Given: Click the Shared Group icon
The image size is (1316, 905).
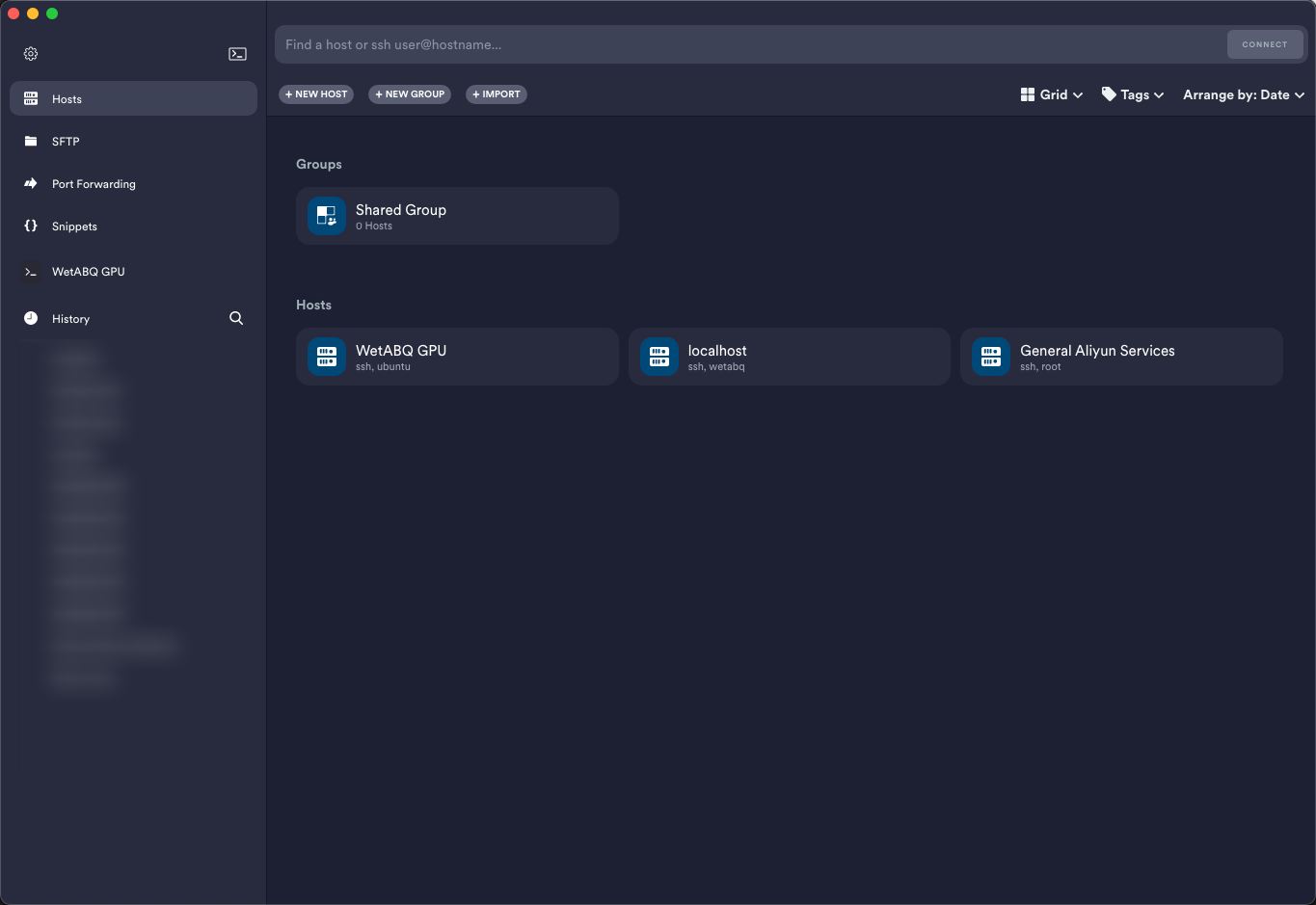Looking at the screenshot, I should [x=327, y=216].
